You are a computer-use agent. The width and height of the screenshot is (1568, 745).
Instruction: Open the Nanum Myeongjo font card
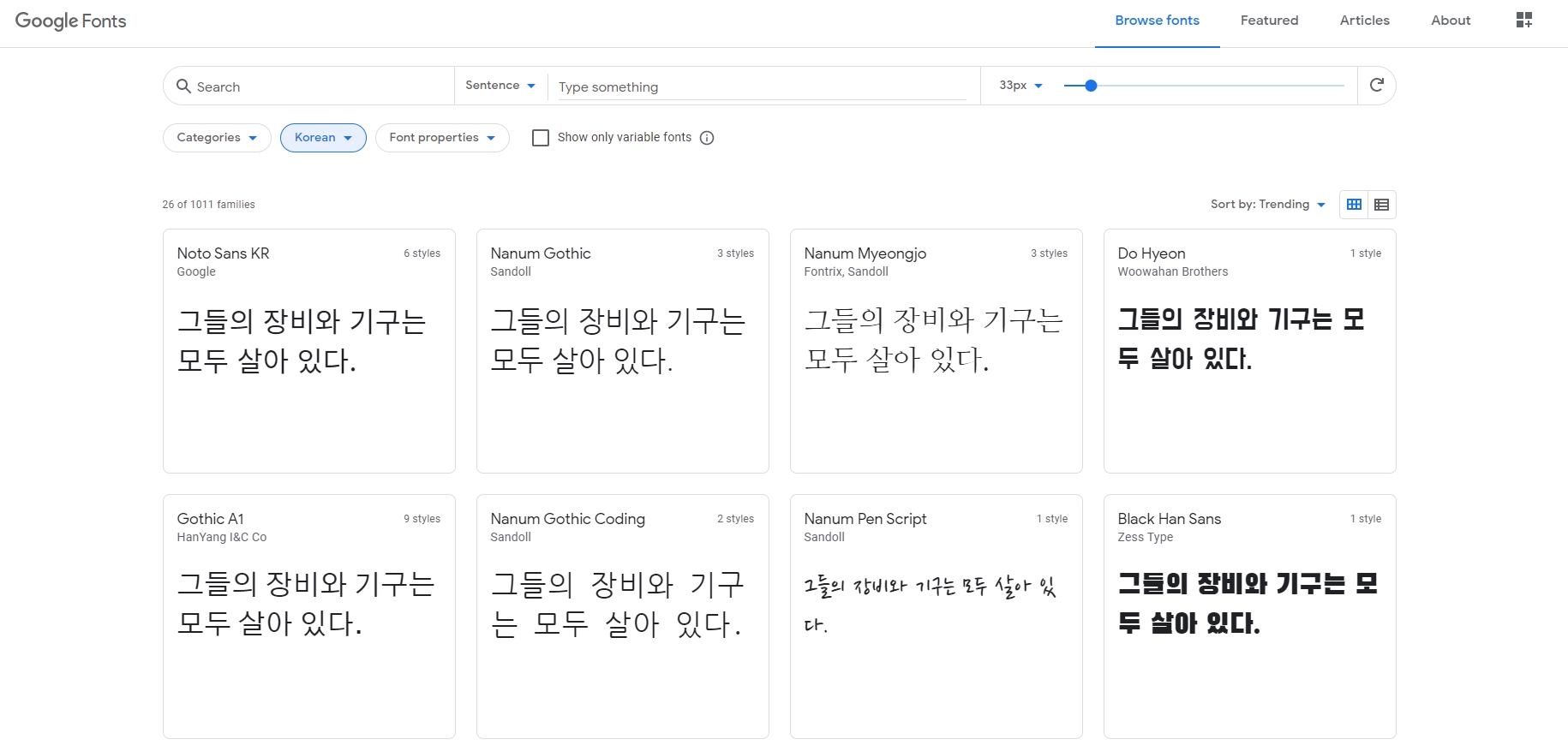coord(936,351)
